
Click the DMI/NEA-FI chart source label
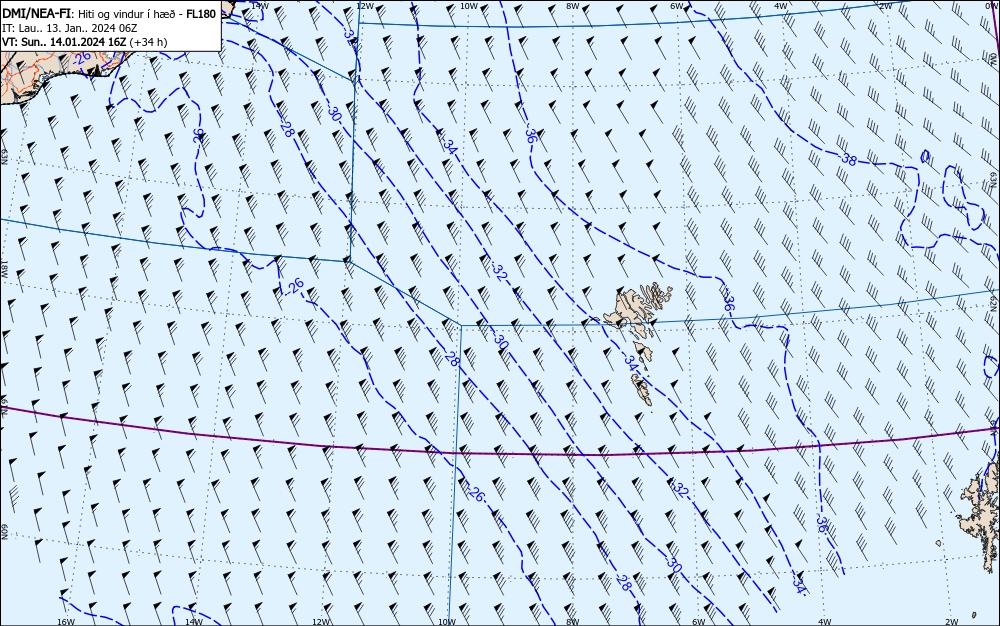(x=37, y=14)
